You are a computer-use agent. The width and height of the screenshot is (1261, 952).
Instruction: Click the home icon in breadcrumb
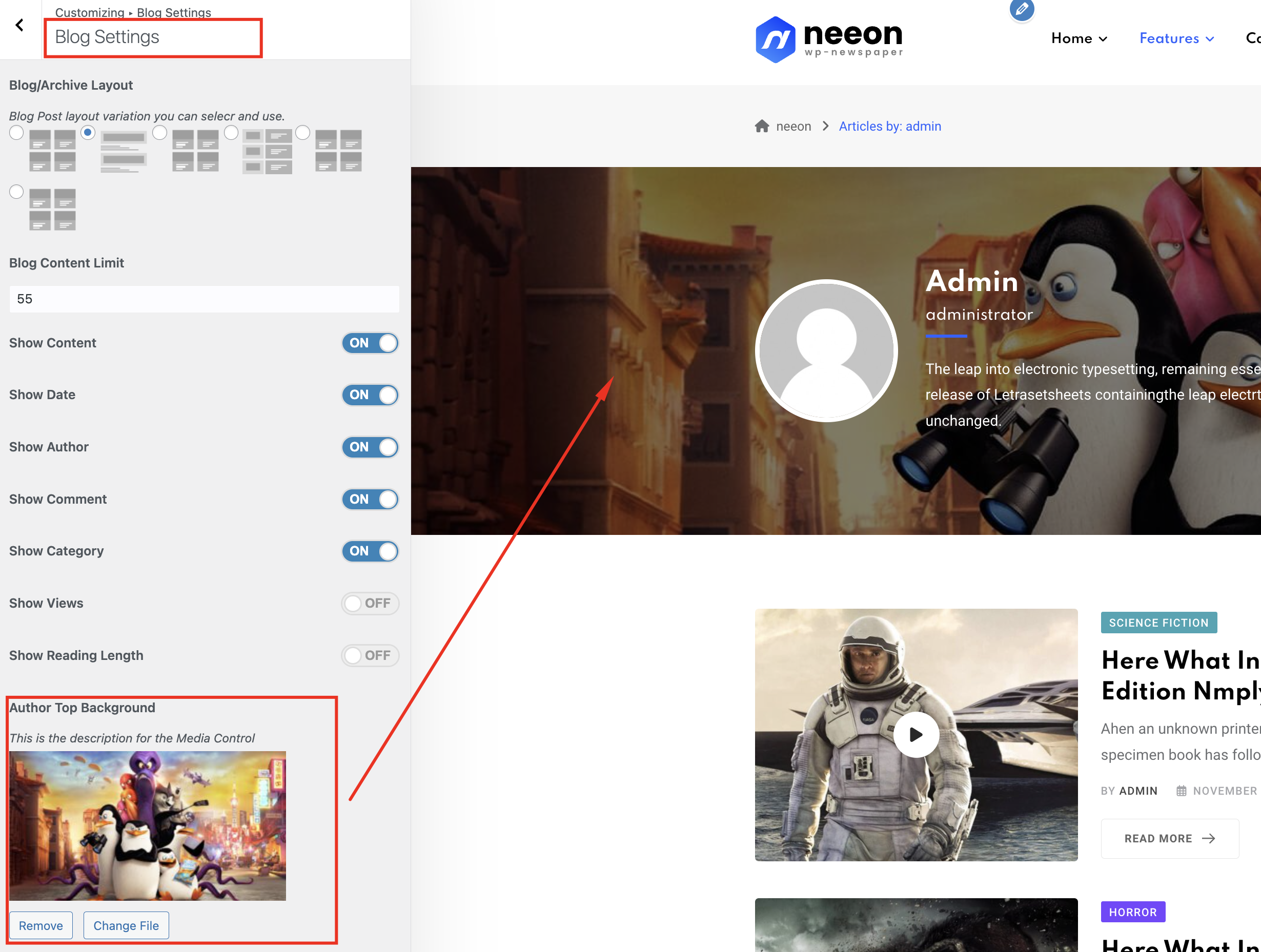pyautogui.click(x=762, y=126)
